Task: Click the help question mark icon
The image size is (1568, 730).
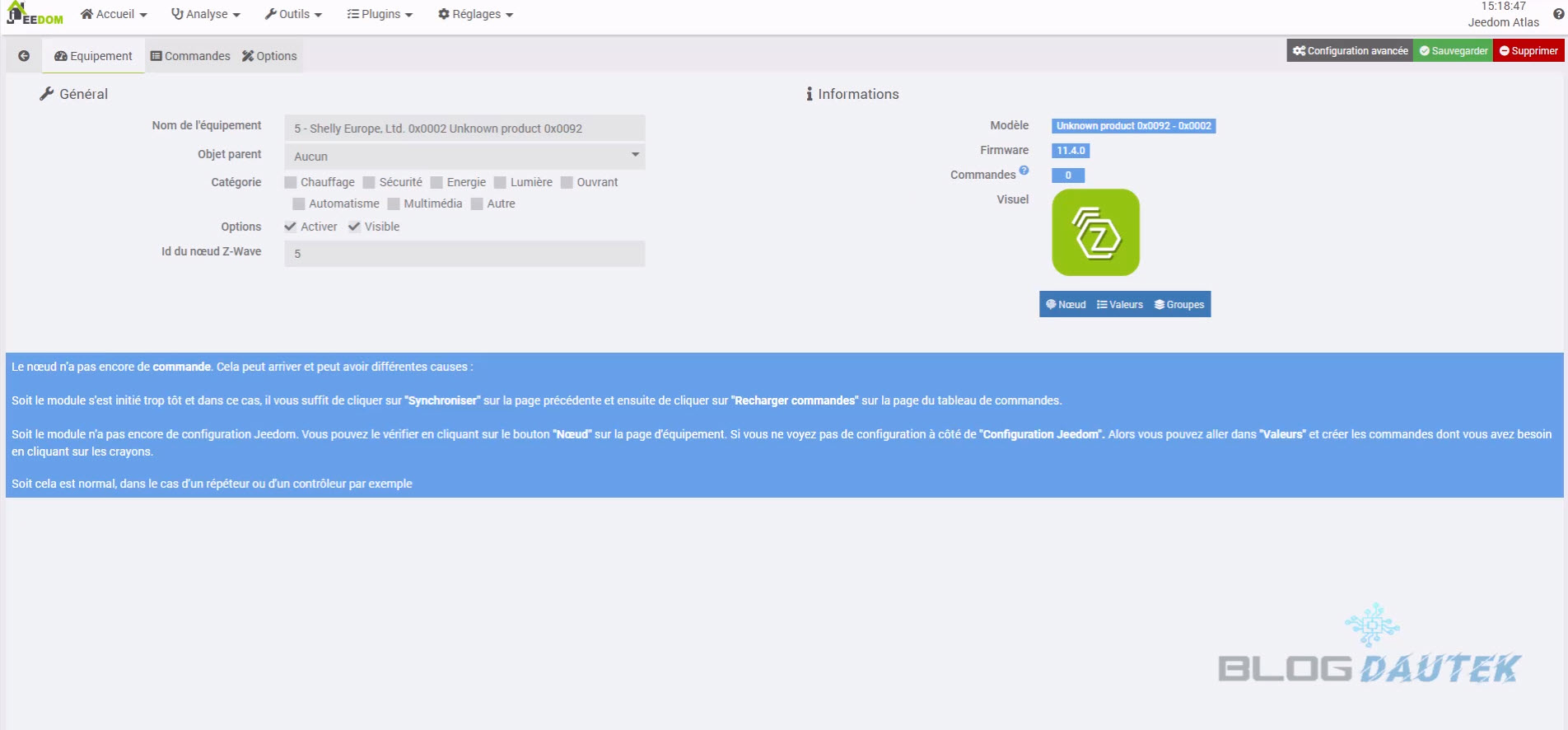Action: pyautogui.click(x=1558, y=14)
